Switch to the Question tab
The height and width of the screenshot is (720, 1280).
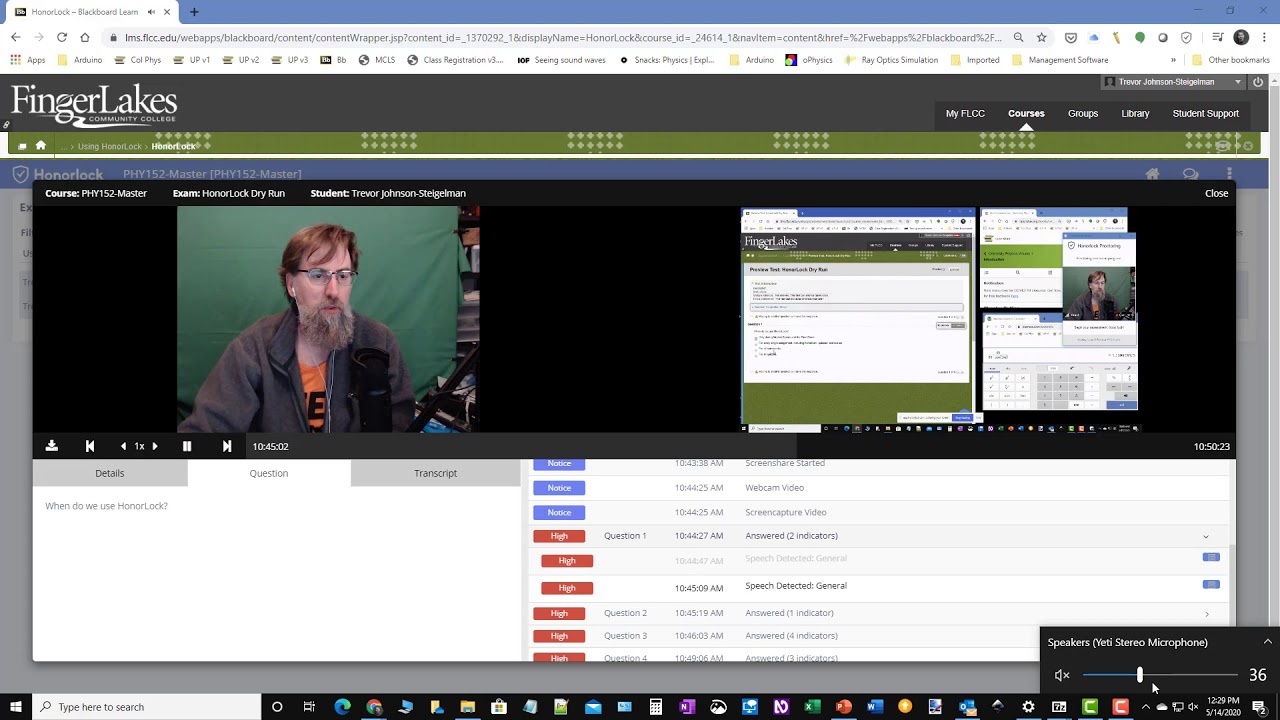(269, 473)
